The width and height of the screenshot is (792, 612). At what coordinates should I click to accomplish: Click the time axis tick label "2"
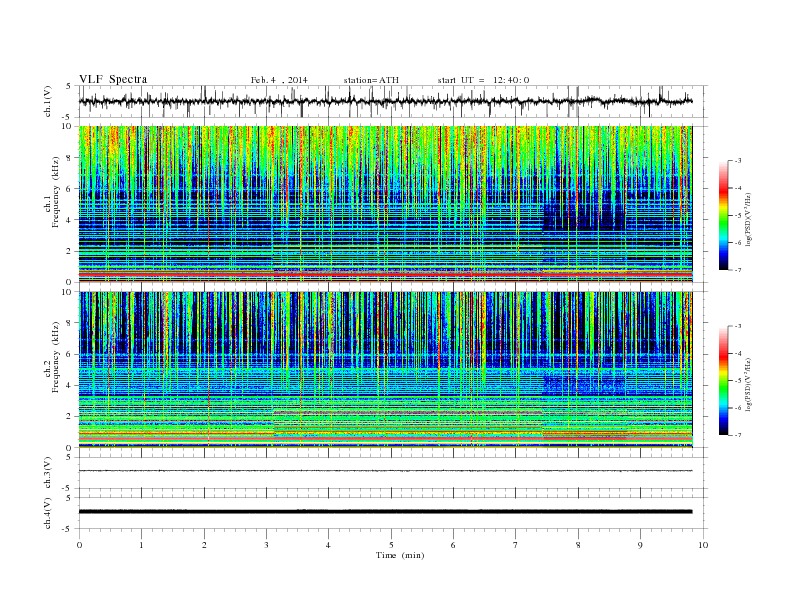coord(204,545)
